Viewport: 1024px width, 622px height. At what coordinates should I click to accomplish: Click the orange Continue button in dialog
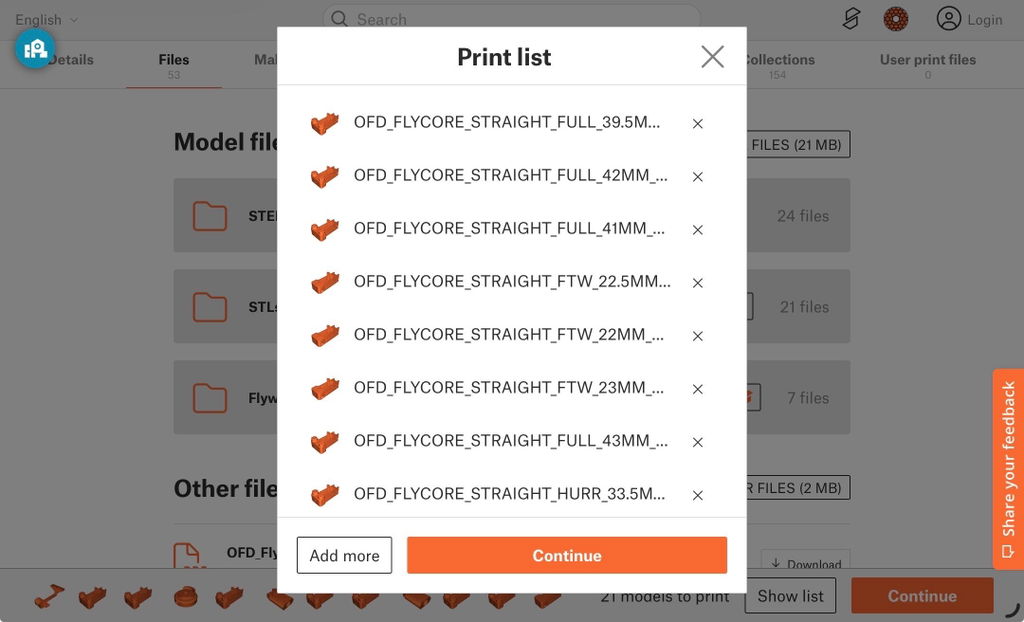point(566,555)
